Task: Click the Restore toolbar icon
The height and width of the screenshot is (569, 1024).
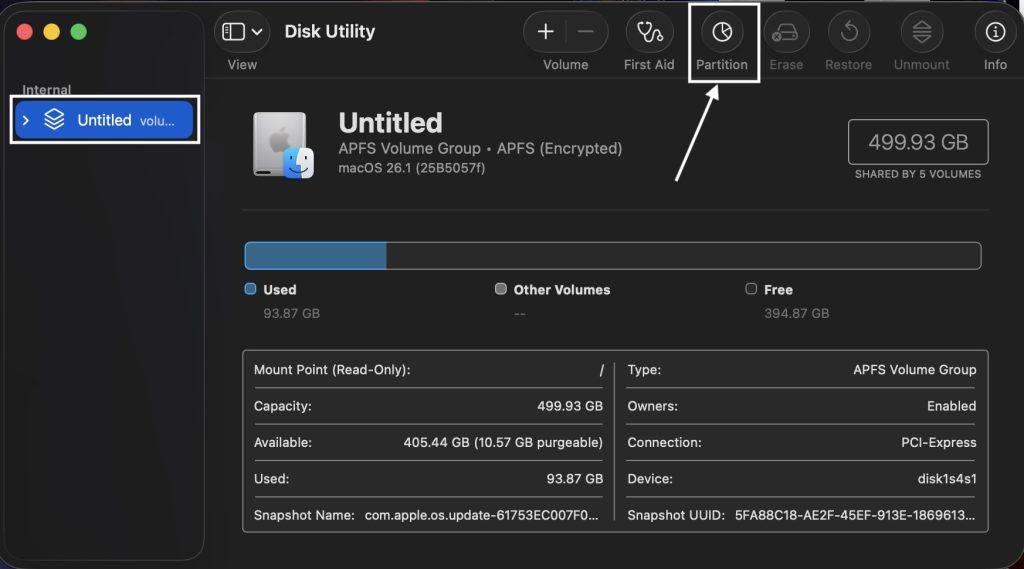Action: 849,32
